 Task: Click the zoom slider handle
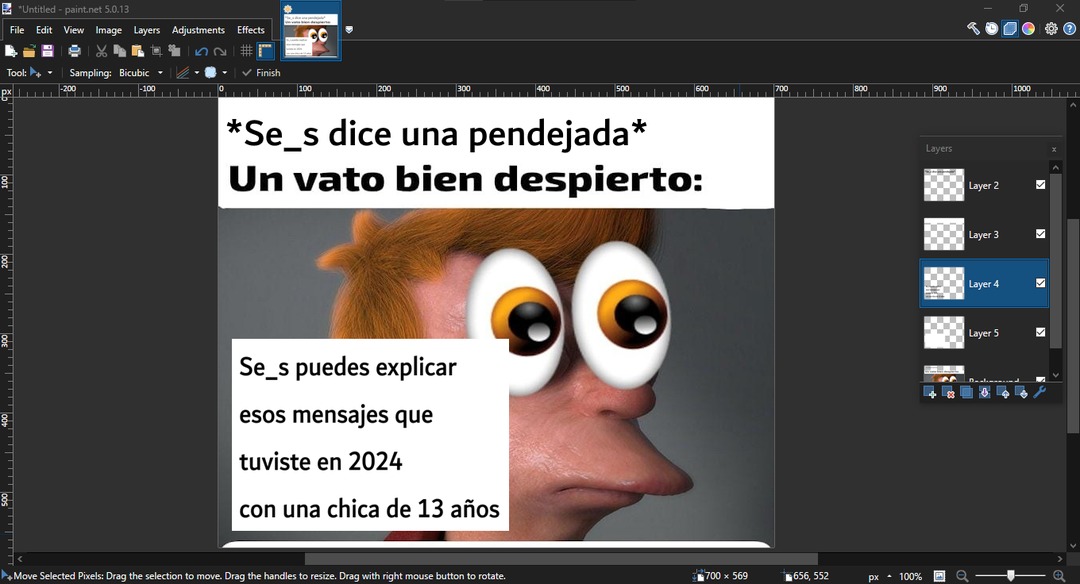click(x=1011, y=576)
